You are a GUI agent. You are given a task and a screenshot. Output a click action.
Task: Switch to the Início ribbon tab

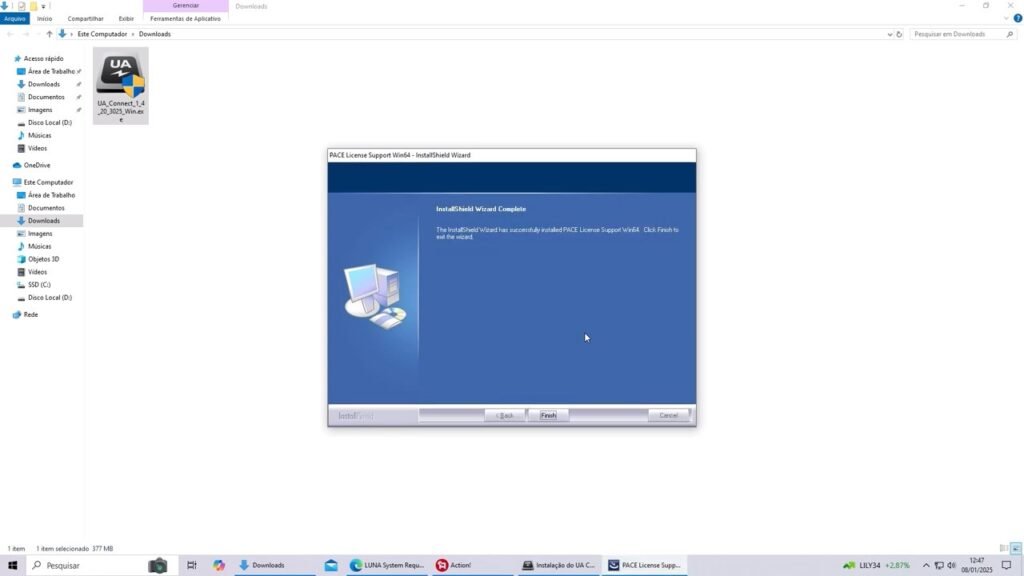(x=44, y=19)
